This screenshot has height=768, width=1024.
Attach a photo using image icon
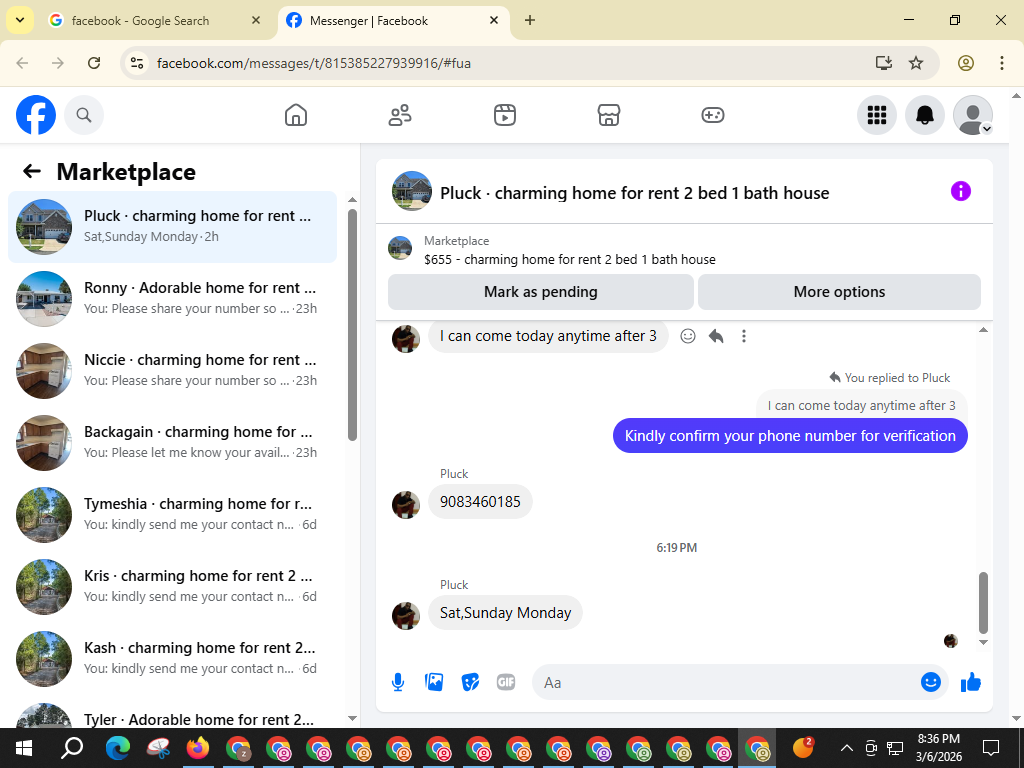click(x=434, y=682)
